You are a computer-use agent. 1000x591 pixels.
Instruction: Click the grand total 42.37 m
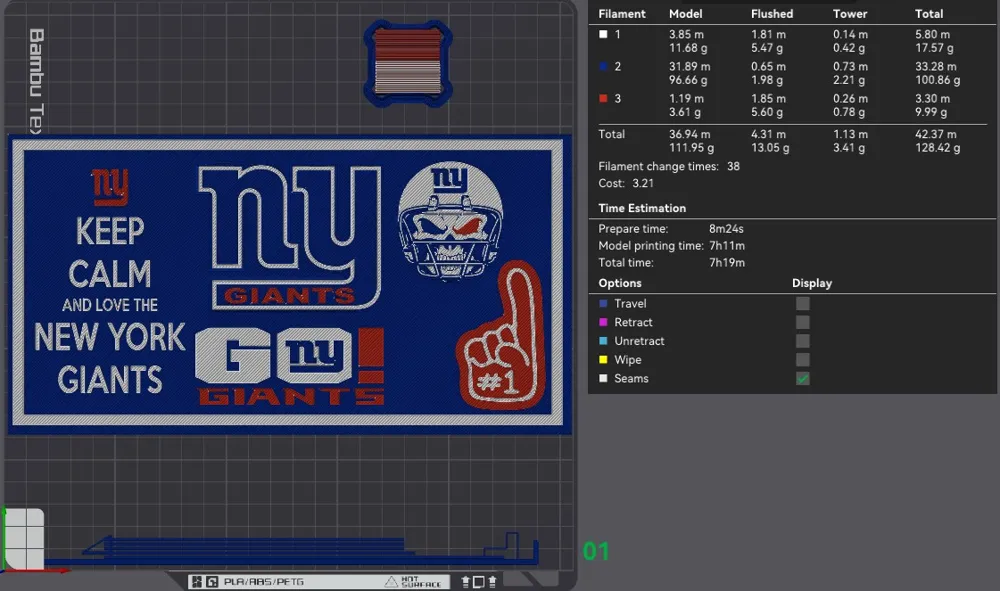(936, 135)
